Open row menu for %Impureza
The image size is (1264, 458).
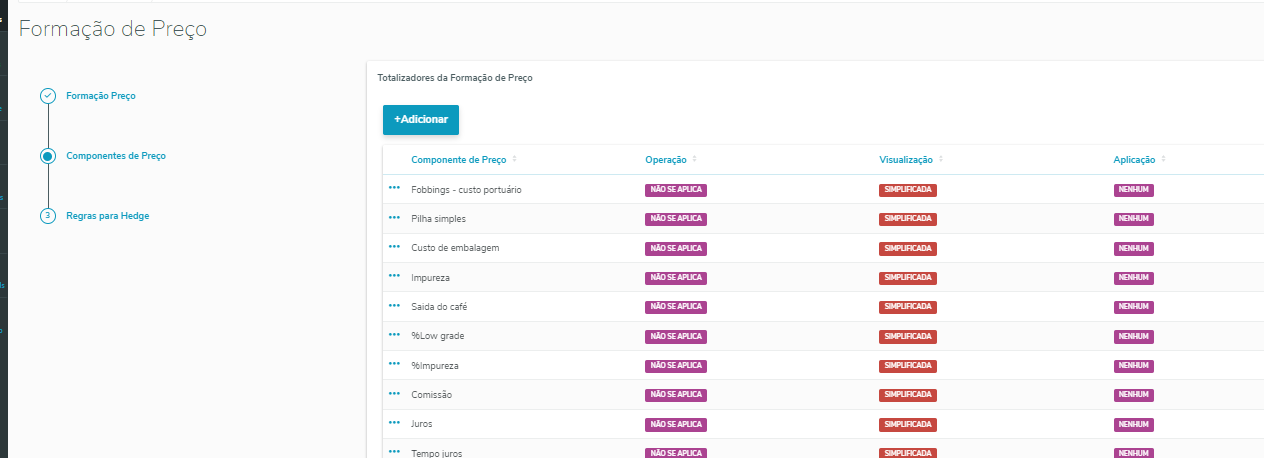pyautogui.click(x=394, y=364)
